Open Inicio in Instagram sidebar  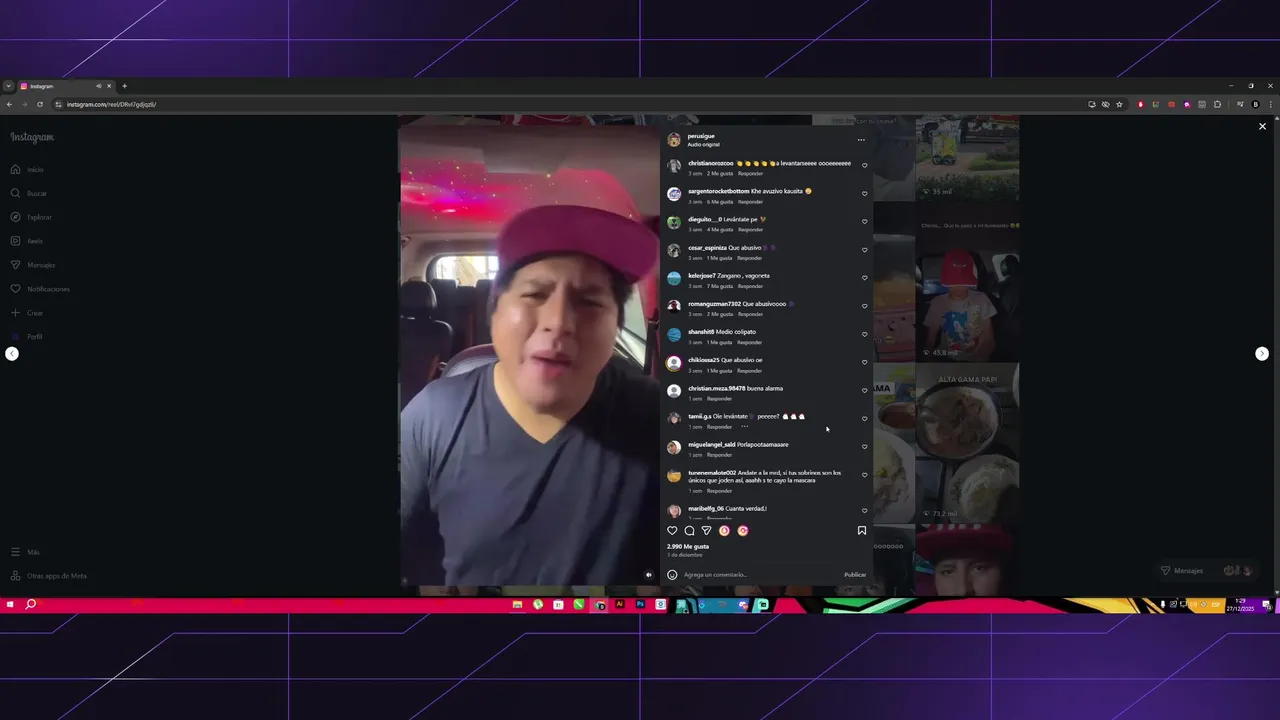(x=28, y=170)
